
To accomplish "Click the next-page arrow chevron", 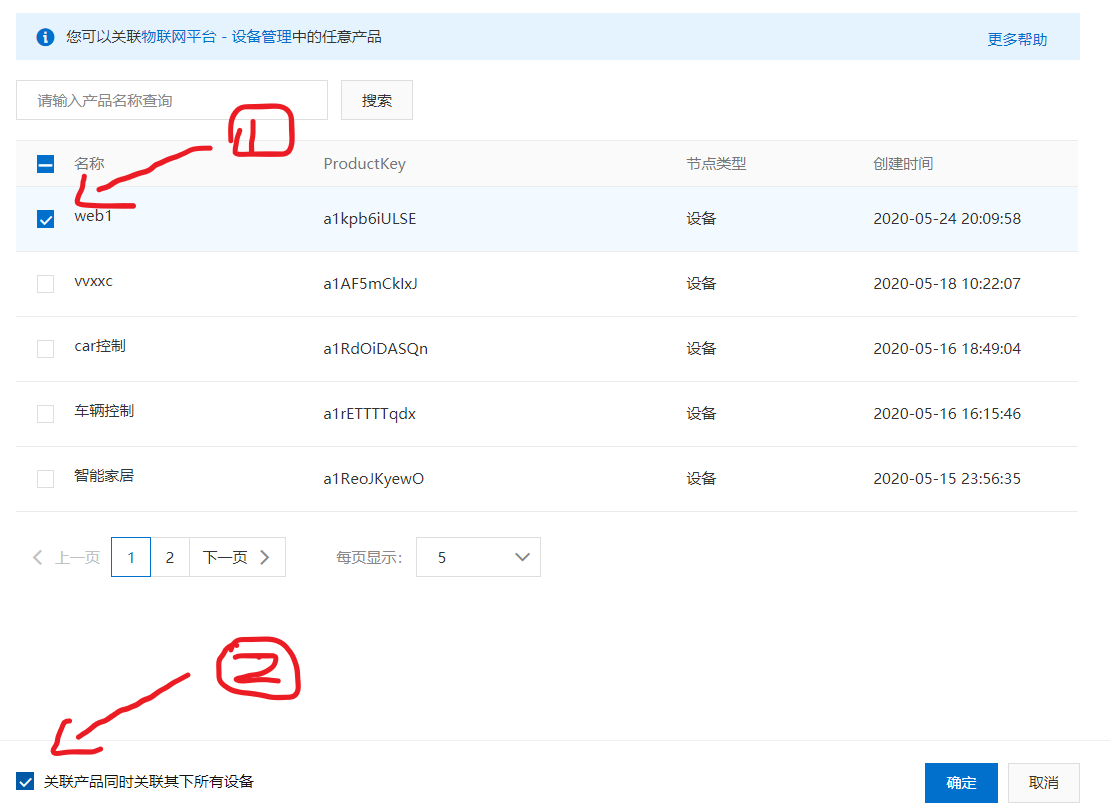I will 265,557.
